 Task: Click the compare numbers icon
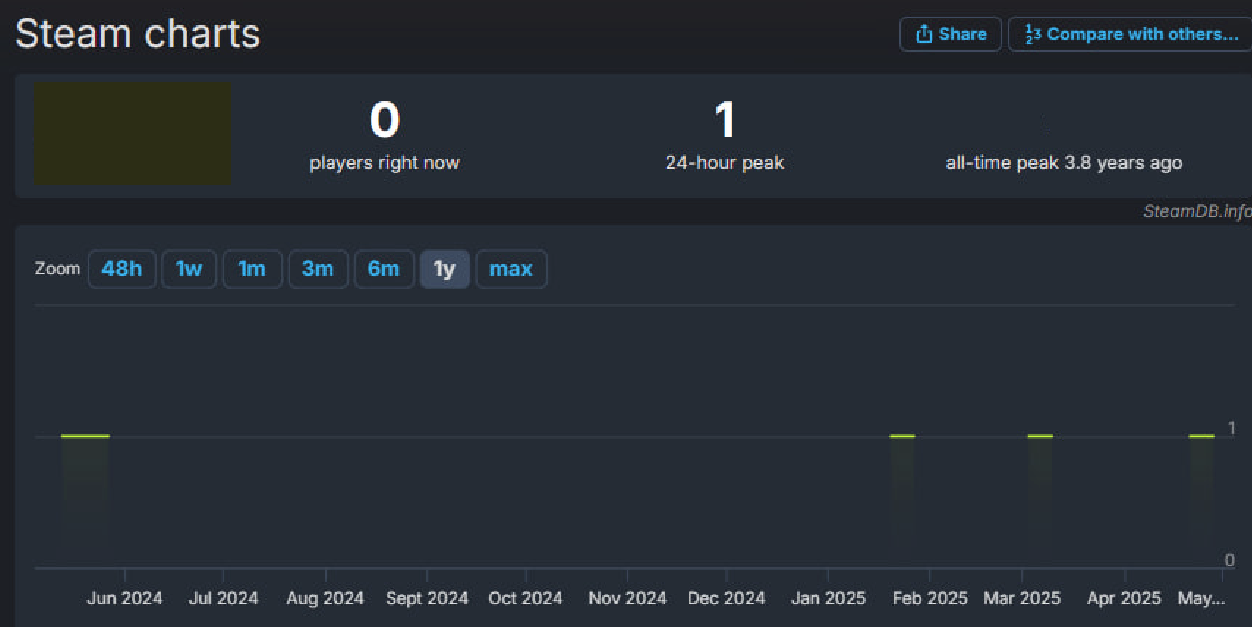tap(1033, 34)
